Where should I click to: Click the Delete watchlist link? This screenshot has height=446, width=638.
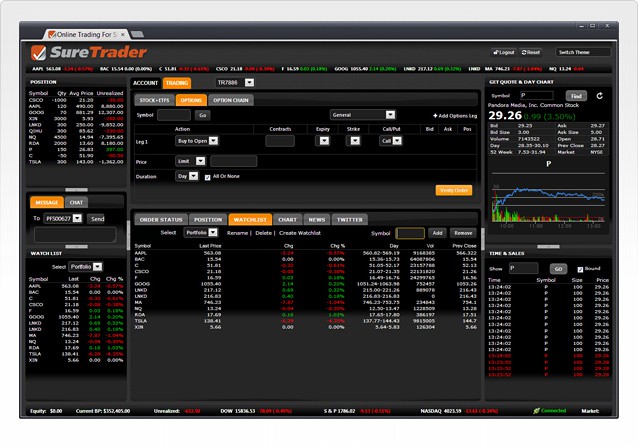pyautogui.click(x=263, y=233)
